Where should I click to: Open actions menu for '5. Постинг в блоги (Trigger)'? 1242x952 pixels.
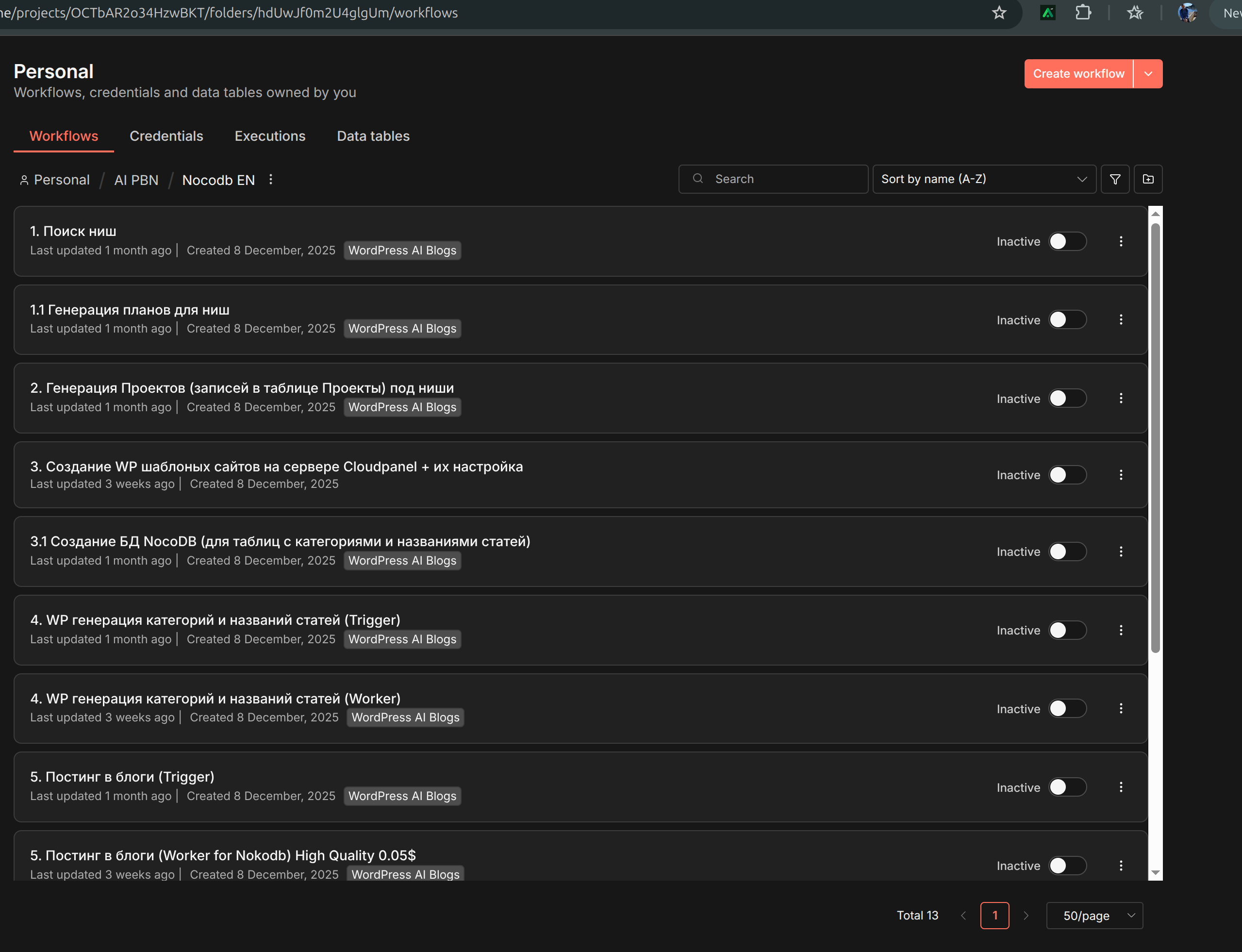[x=1121, y=787]
